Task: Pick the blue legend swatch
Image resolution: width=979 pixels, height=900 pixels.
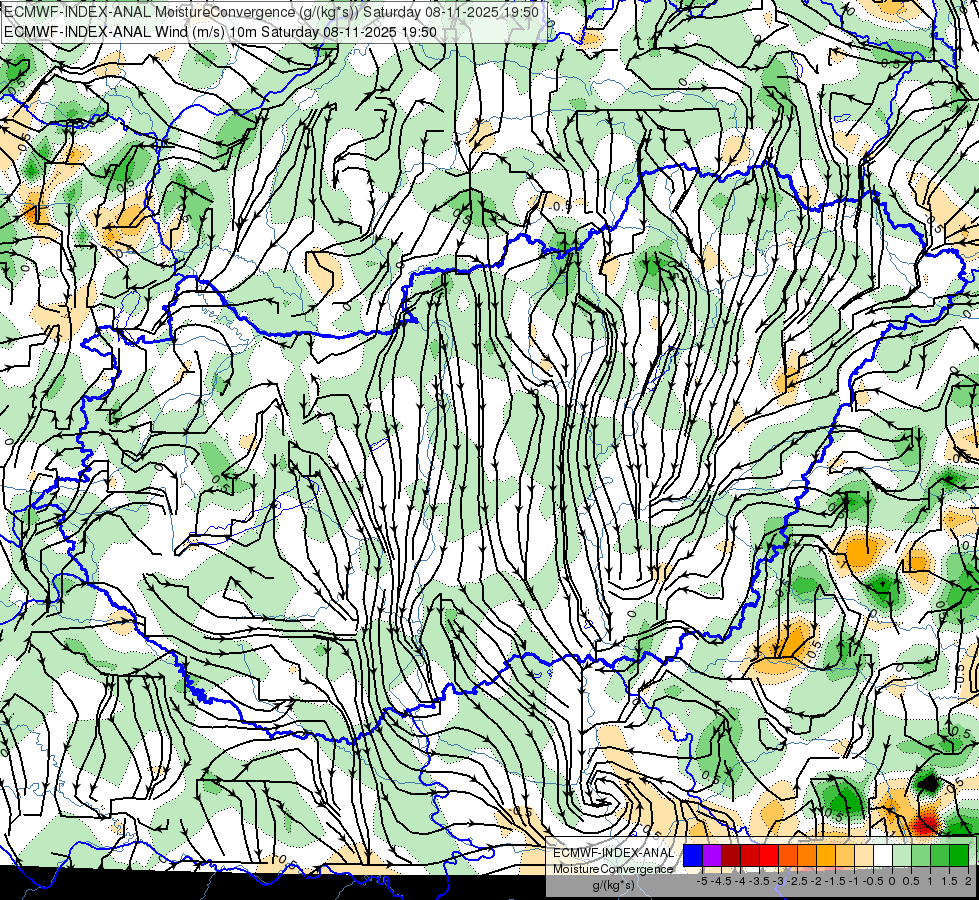Action: 693,856
